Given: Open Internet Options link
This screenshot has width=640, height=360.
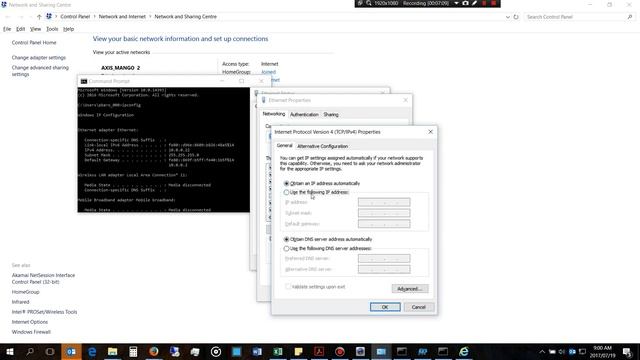Looking at the screenshot, I should point(30,322).
